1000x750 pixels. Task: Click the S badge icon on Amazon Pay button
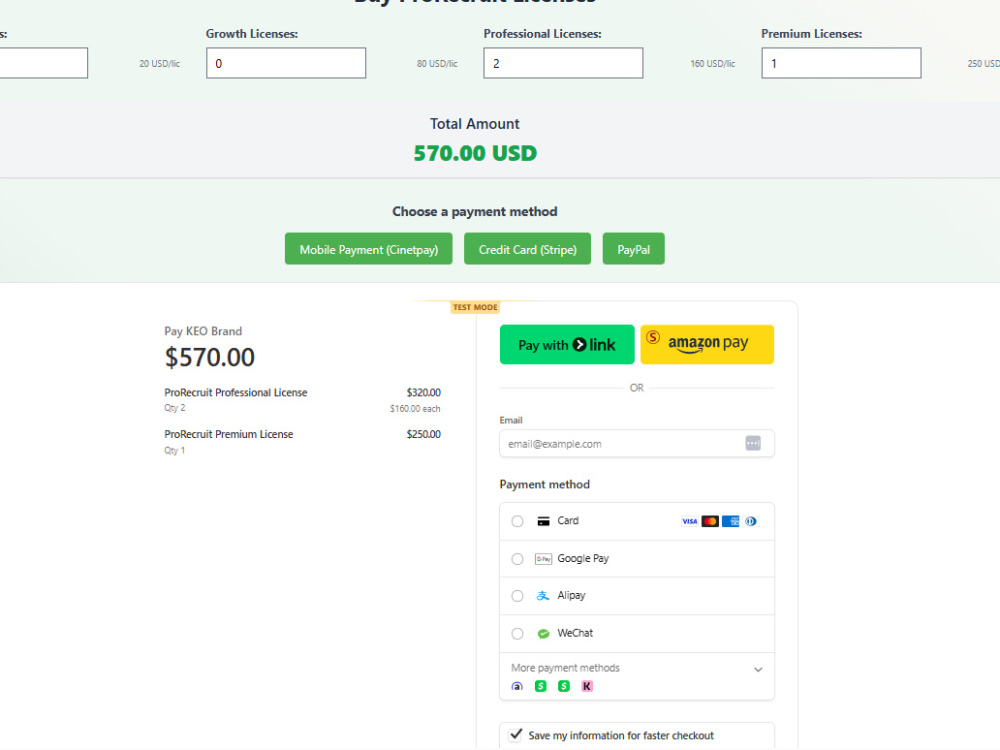tap(652, 337)
